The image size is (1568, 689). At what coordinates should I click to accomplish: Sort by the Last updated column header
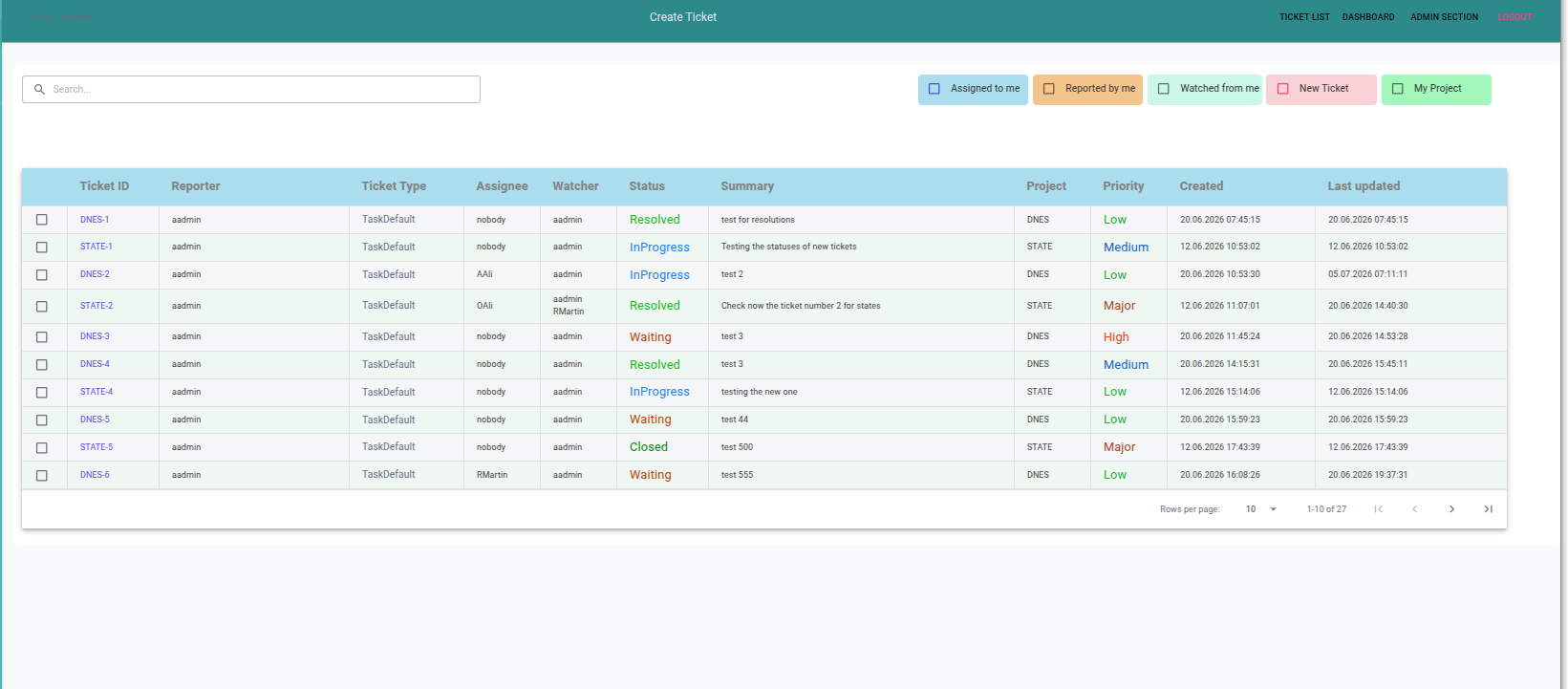[1364, 186]
